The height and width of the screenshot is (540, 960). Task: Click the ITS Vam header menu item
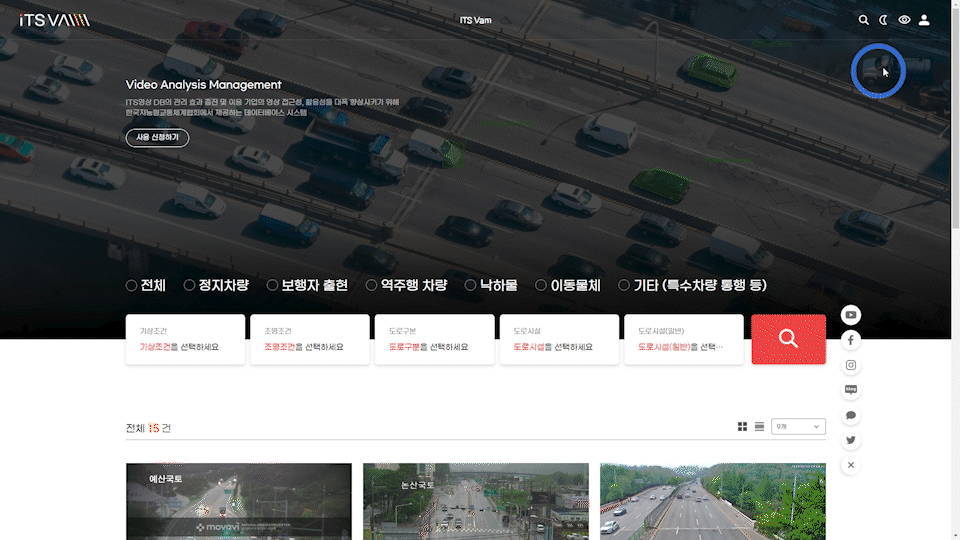click(476, 20)
